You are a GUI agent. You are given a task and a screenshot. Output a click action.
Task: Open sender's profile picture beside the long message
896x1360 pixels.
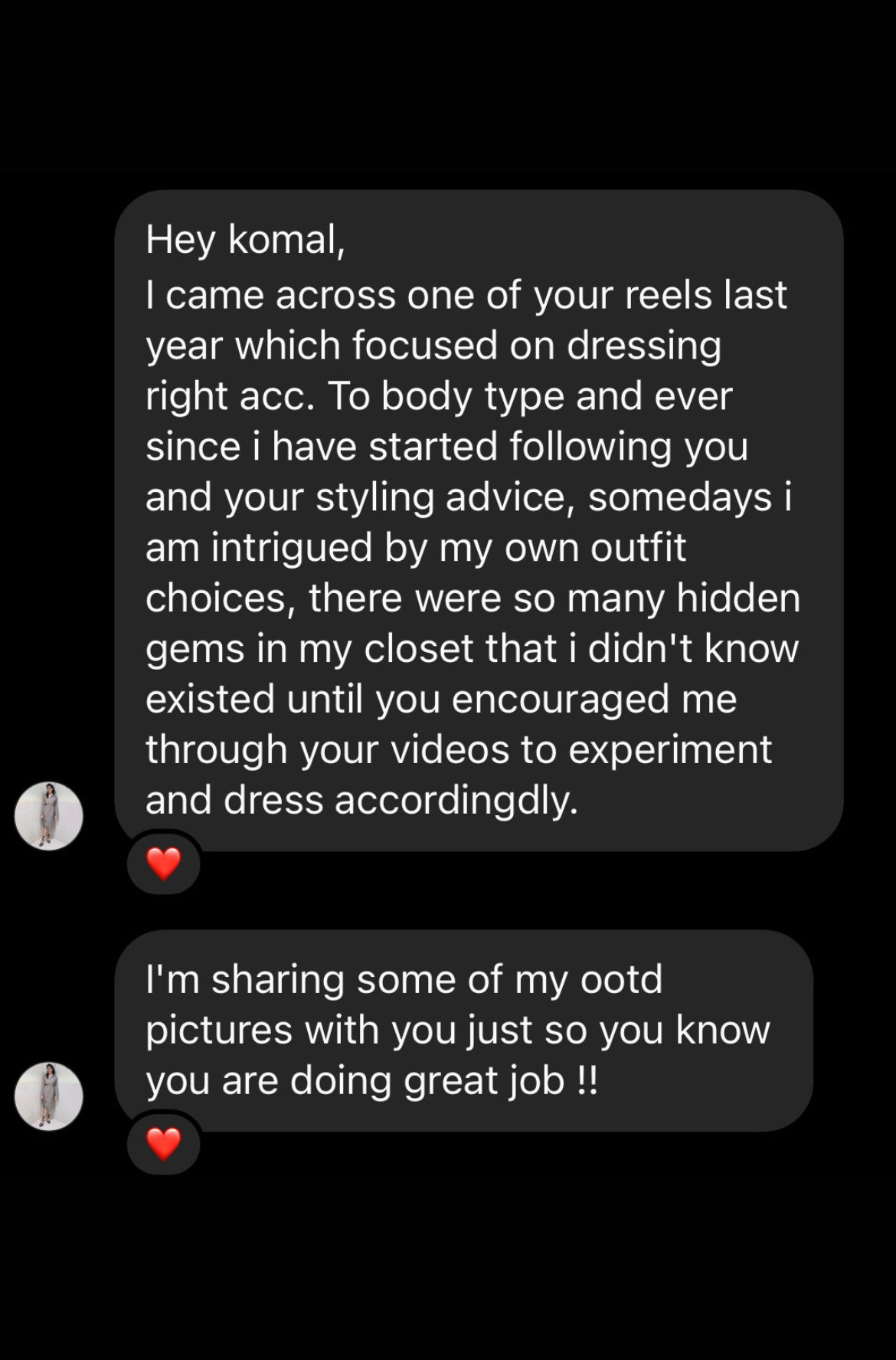click(x=49, y=815)
